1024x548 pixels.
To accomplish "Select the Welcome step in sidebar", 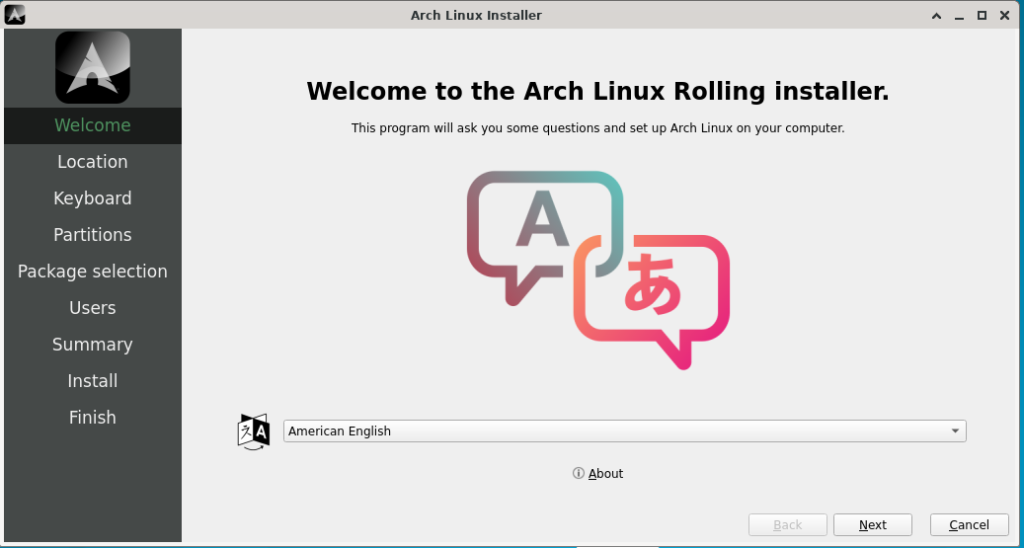I will (x=93, y=125).
